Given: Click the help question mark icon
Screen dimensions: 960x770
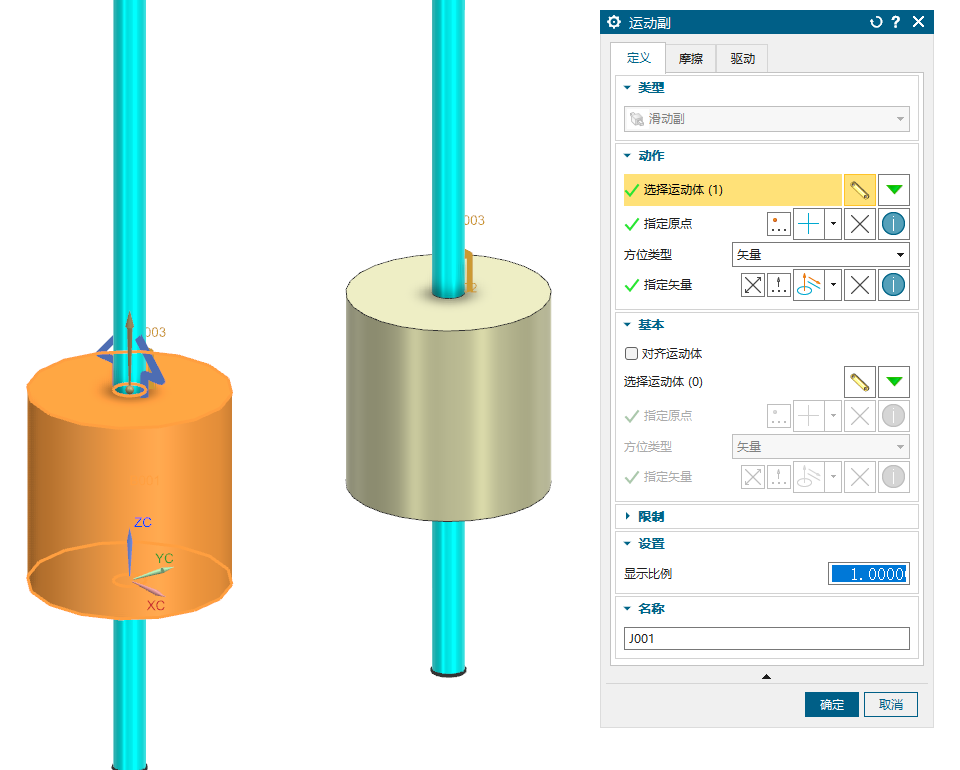Looking at the screenshot, I should tap(896, 22).
